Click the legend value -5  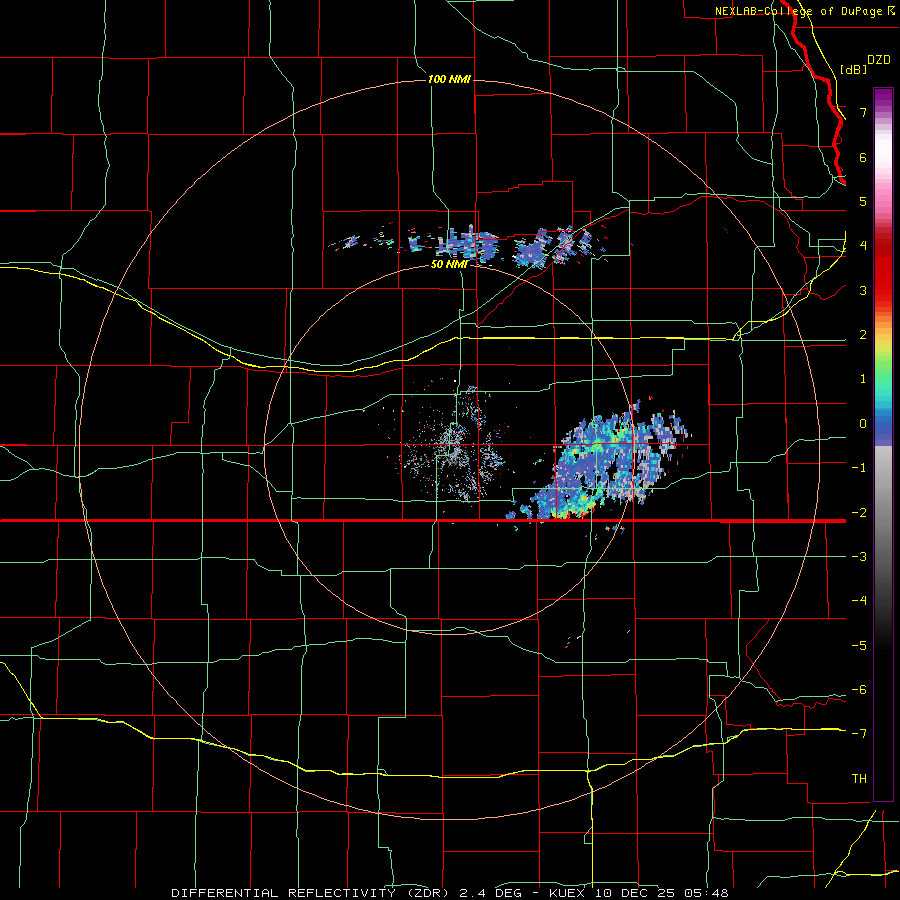(859, 645)
